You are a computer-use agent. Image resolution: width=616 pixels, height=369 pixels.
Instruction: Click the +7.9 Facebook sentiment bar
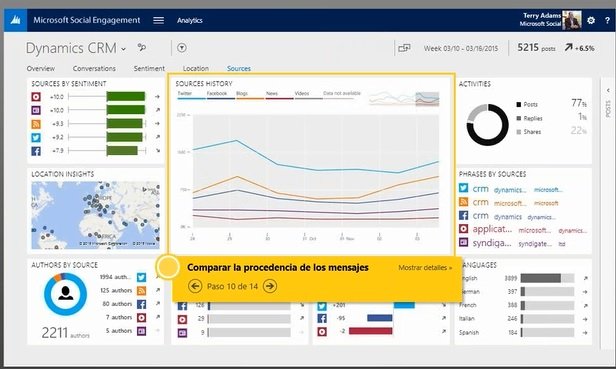click(x=122, y=151)
